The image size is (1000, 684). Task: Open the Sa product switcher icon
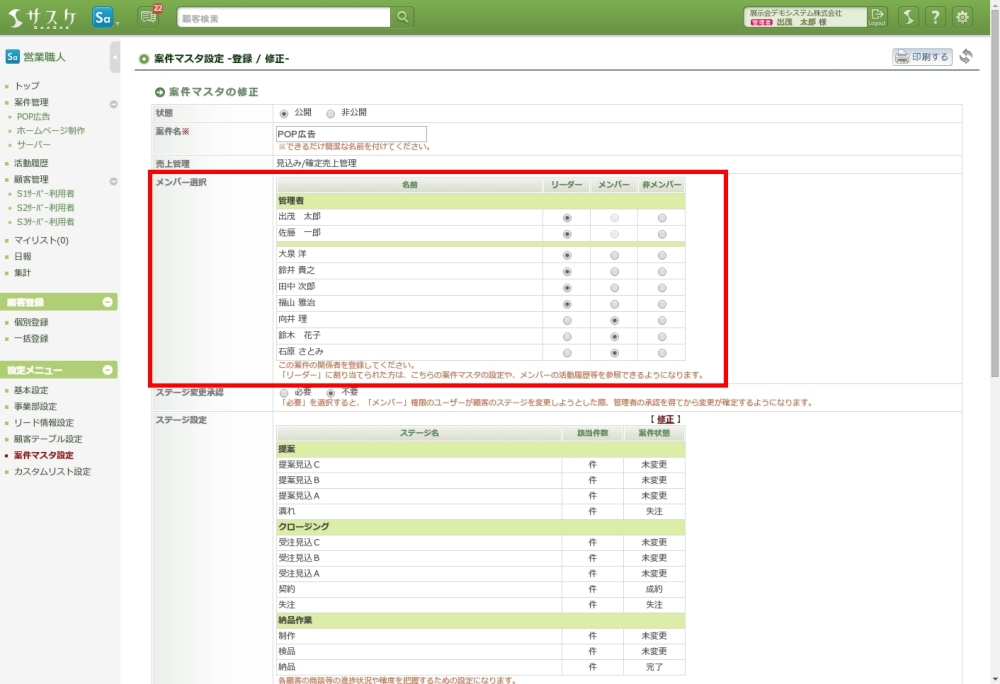(103, 17)
